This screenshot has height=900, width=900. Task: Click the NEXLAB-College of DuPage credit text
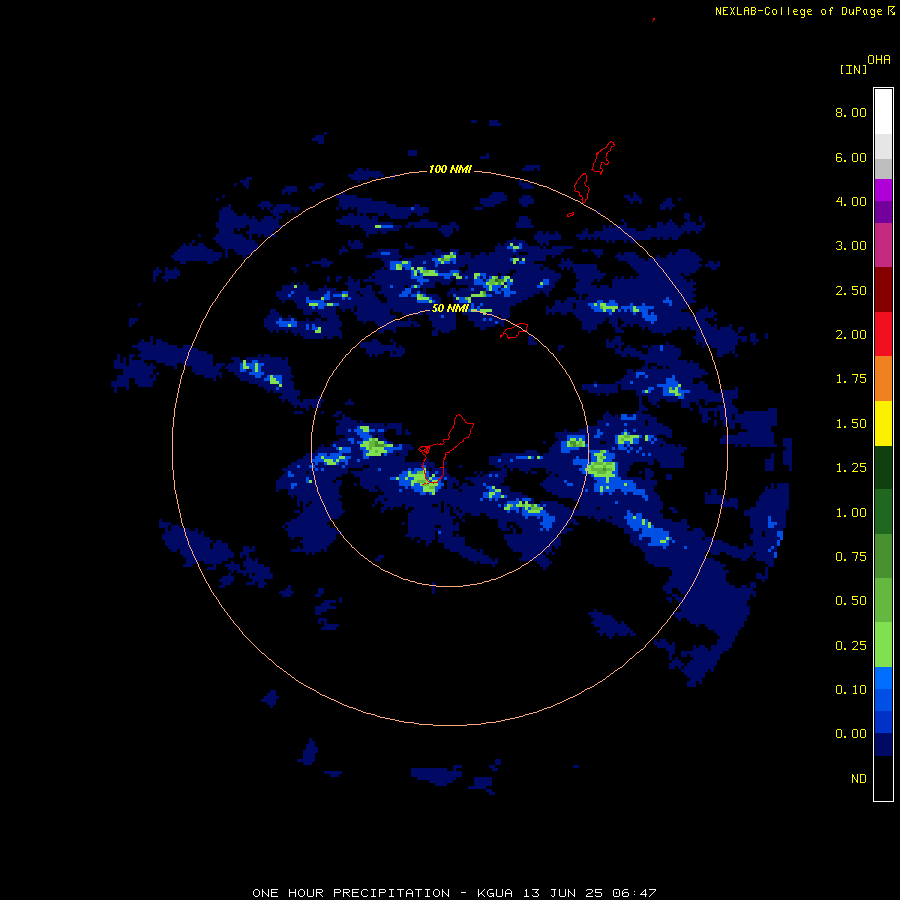tap(798, 11)
